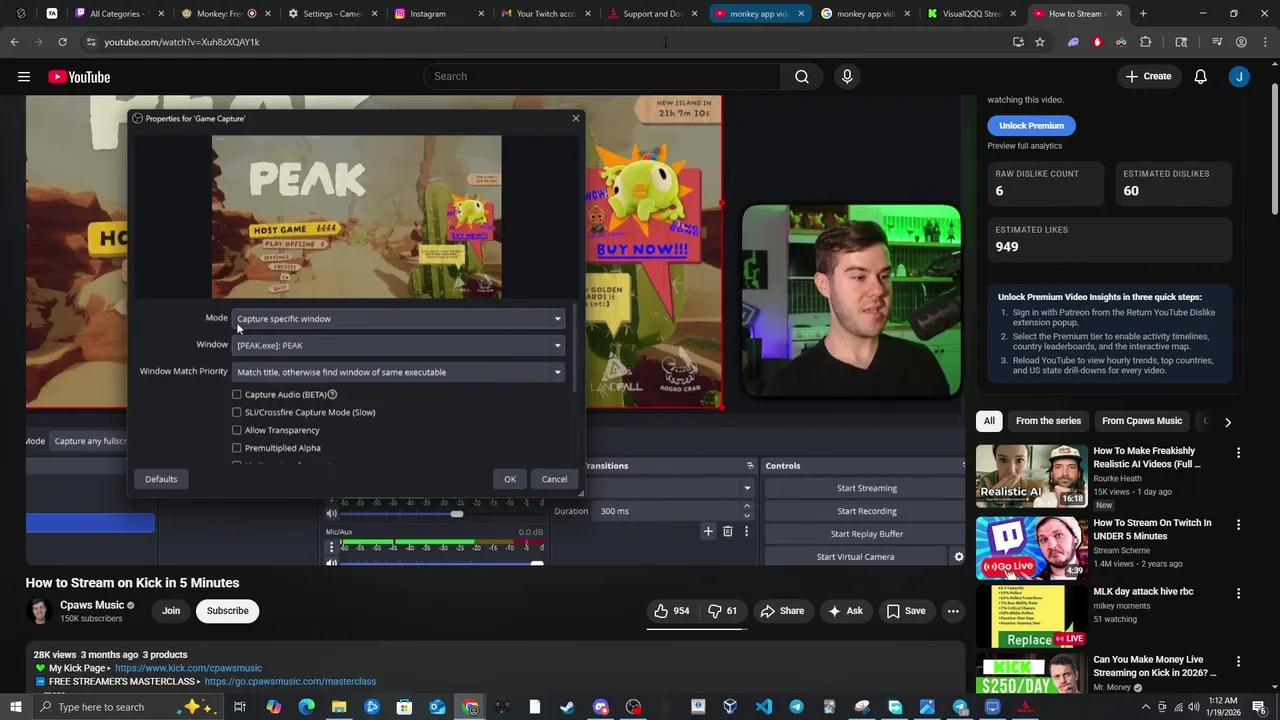Open options for Make Money Live suggestion
Image resolution: width=1280 pixels, height=720 pixels.
1238,662
